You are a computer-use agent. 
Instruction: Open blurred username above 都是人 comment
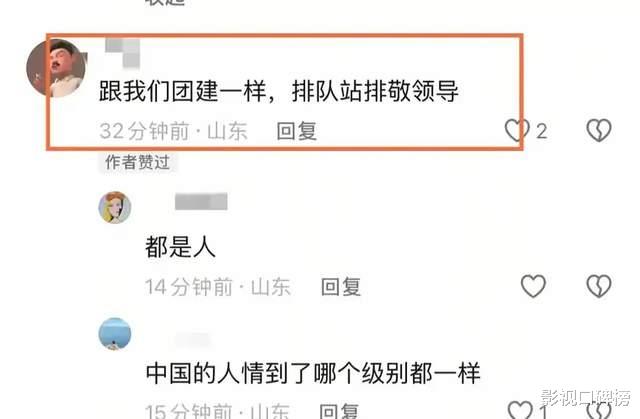click(x=201, y=202)
